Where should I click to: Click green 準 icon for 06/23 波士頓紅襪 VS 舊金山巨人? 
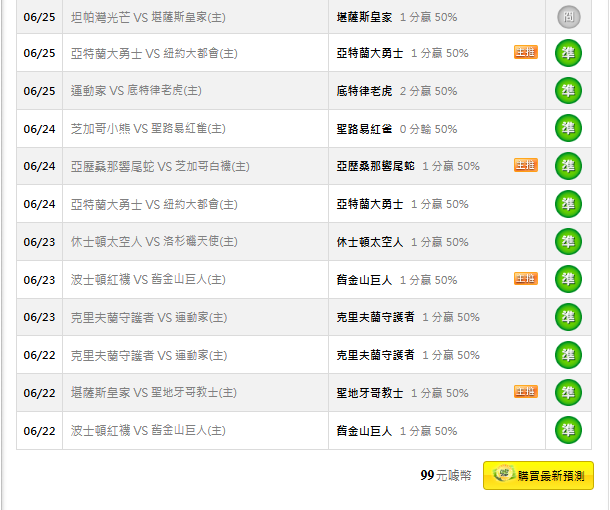tap(568, 279)
